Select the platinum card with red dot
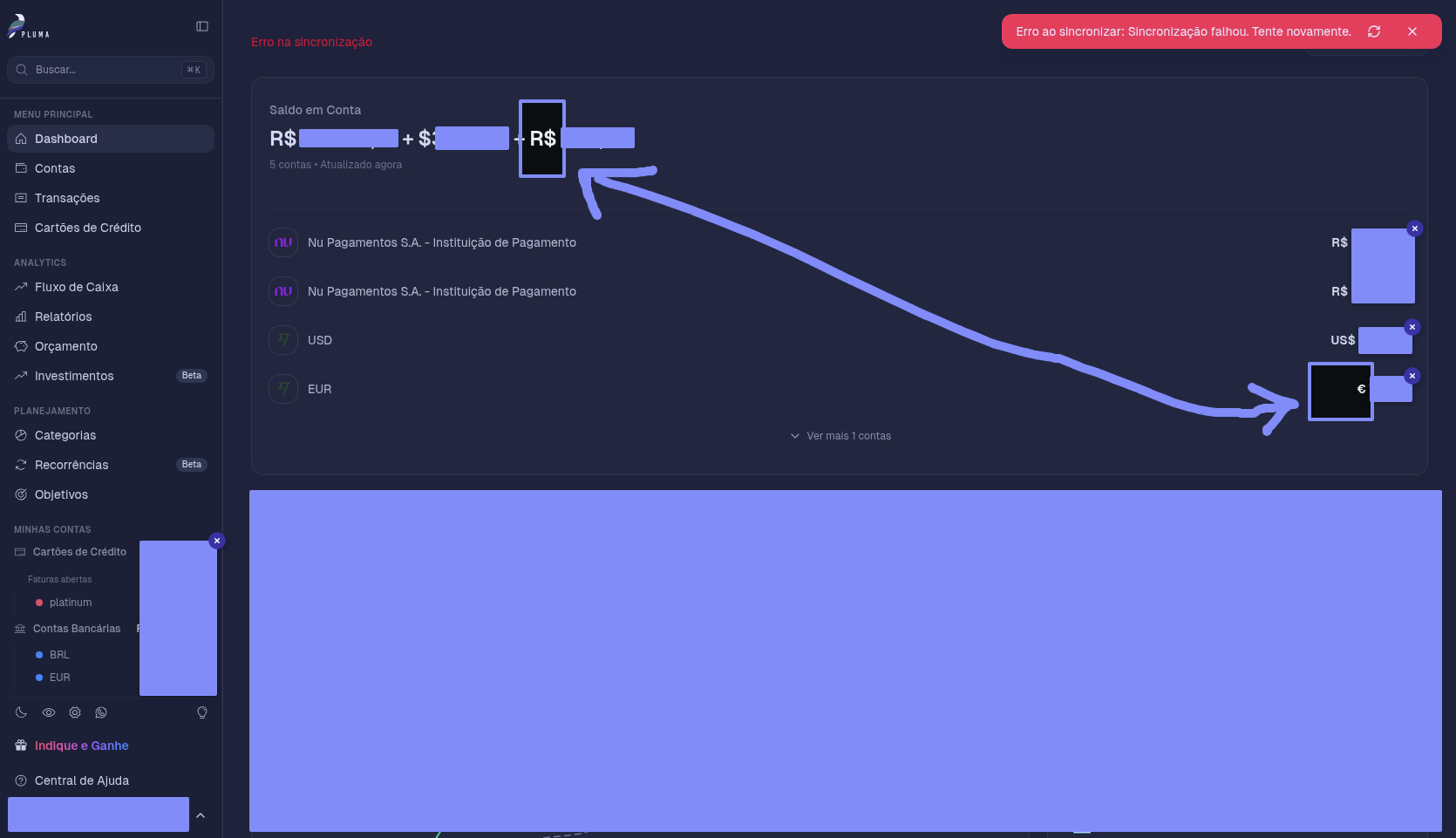Image resolution: width=1456 pixels, height=838 pixels. [70, 603]
